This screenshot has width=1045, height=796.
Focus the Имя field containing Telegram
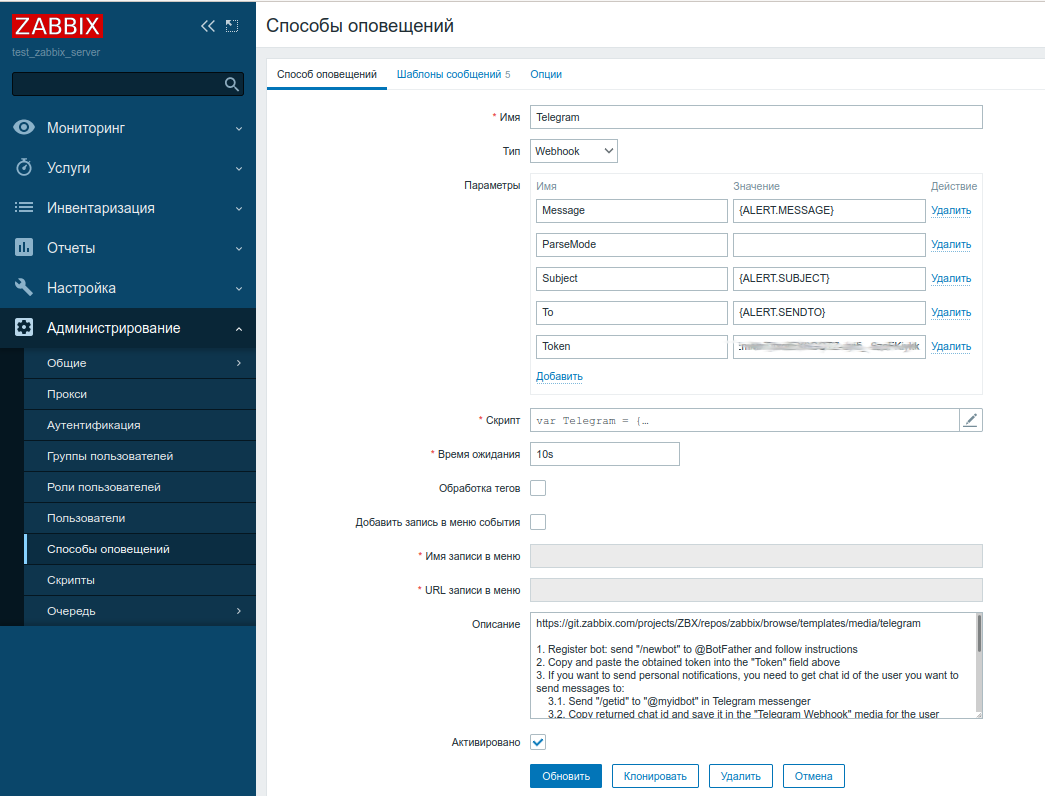(x=756, y=117)
